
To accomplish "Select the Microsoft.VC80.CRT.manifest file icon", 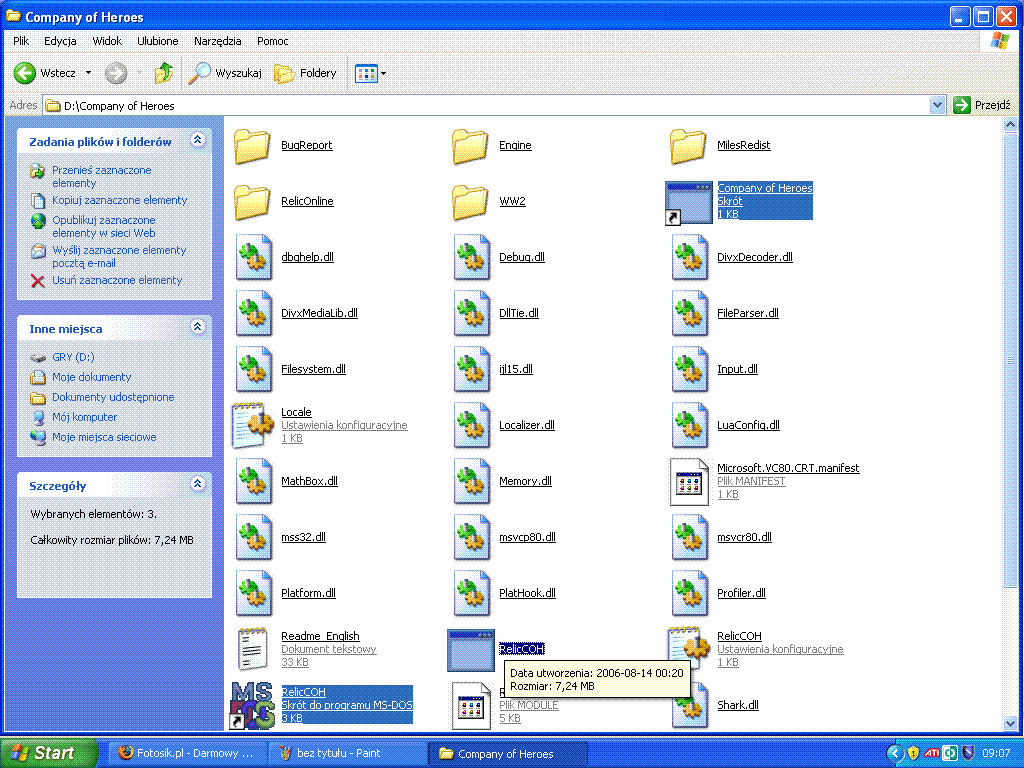I will [x=690, y=482].
